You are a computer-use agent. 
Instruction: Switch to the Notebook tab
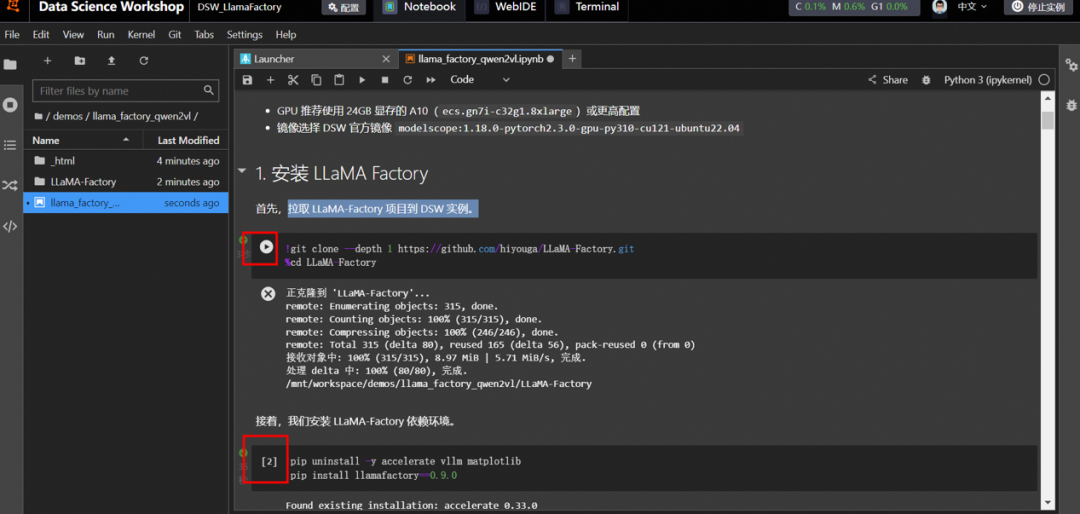coord(419,8)
